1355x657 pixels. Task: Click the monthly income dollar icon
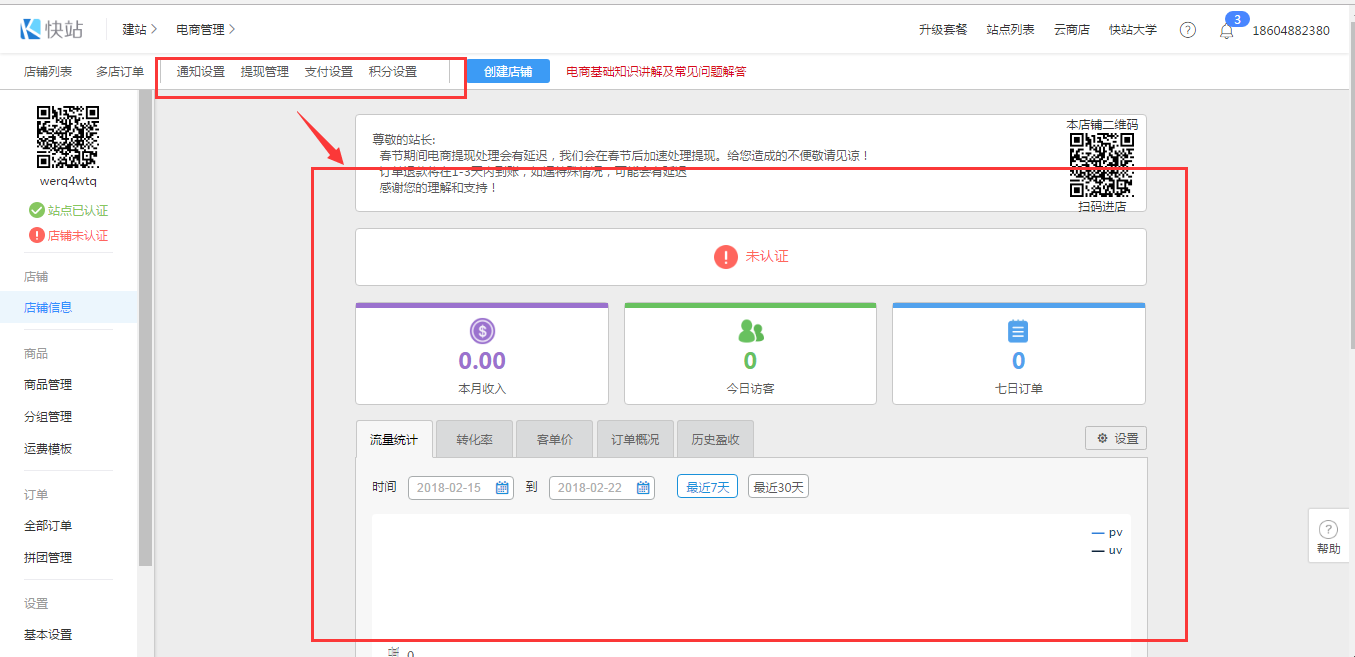(482, 331)
